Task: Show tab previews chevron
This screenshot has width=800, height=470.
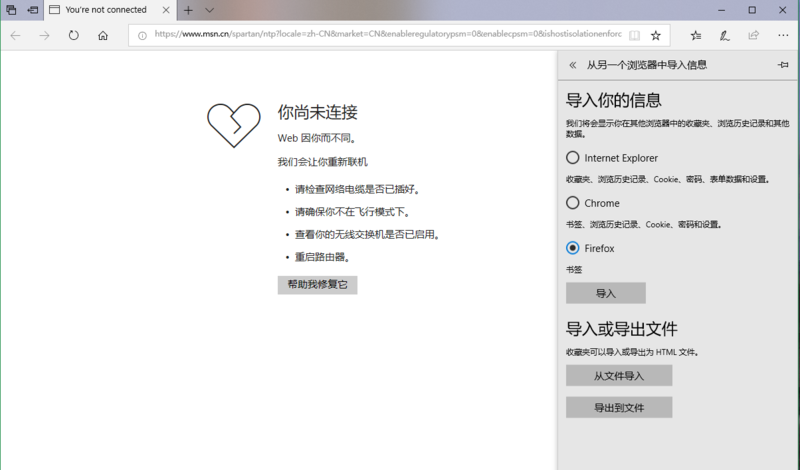Action: (x=209, y=10)
